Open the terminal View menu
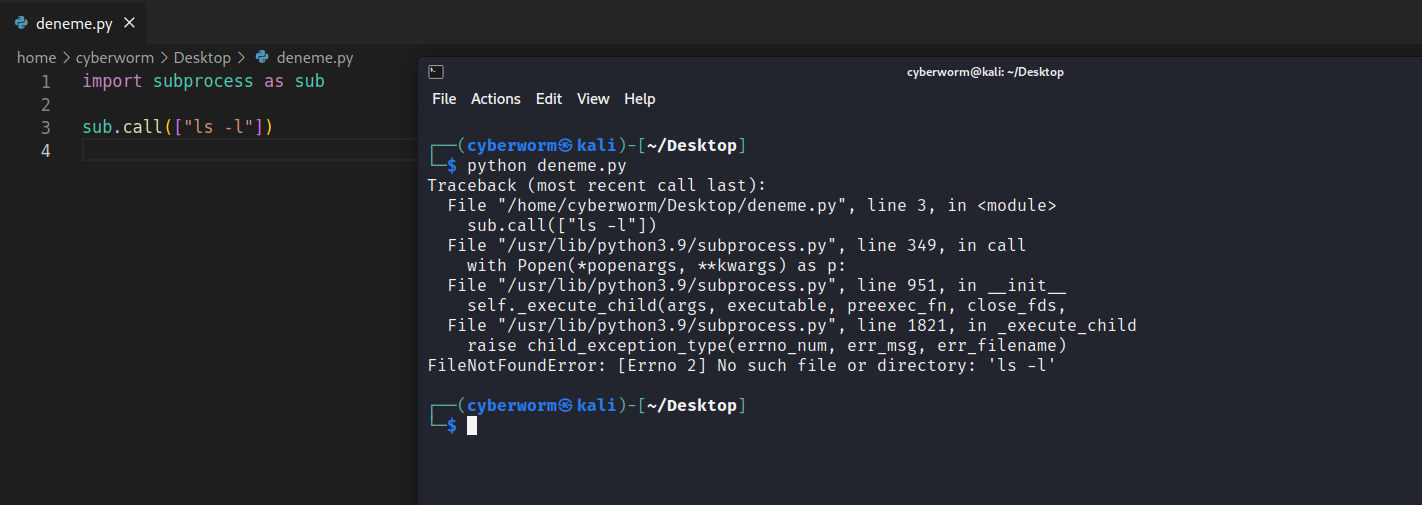The height and width of the screenshot is (505, 1422). [593, 99]
